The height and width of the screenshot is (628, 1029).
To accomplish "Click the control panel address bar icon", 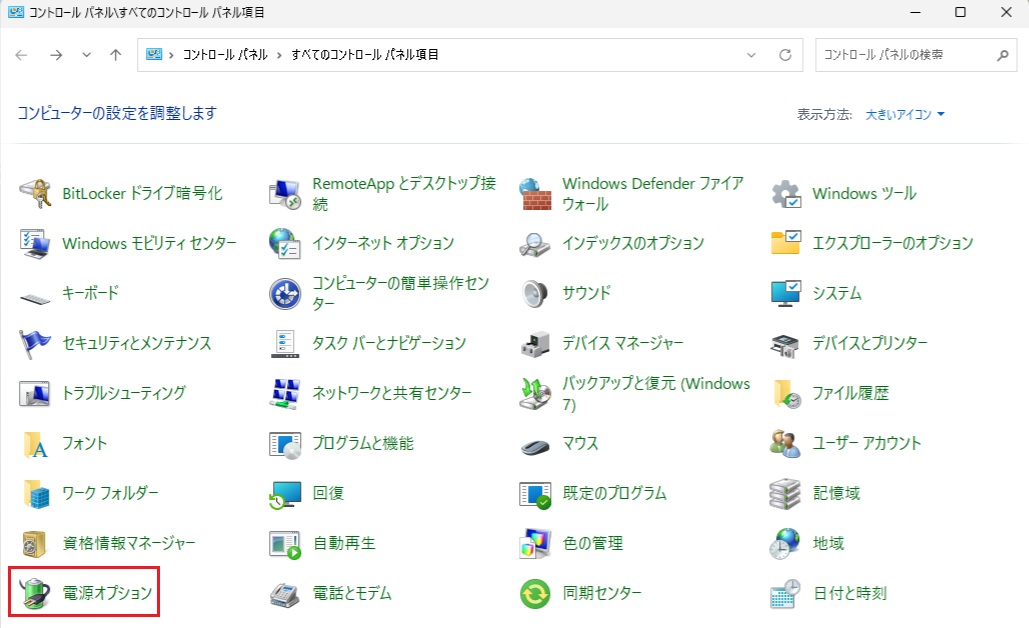I will [154, 54].
